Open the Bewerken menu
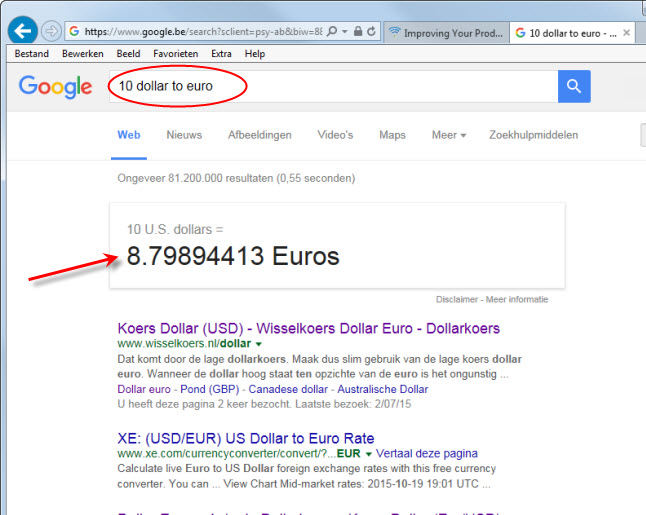This screenshot has width=646, height=515. 82,54
